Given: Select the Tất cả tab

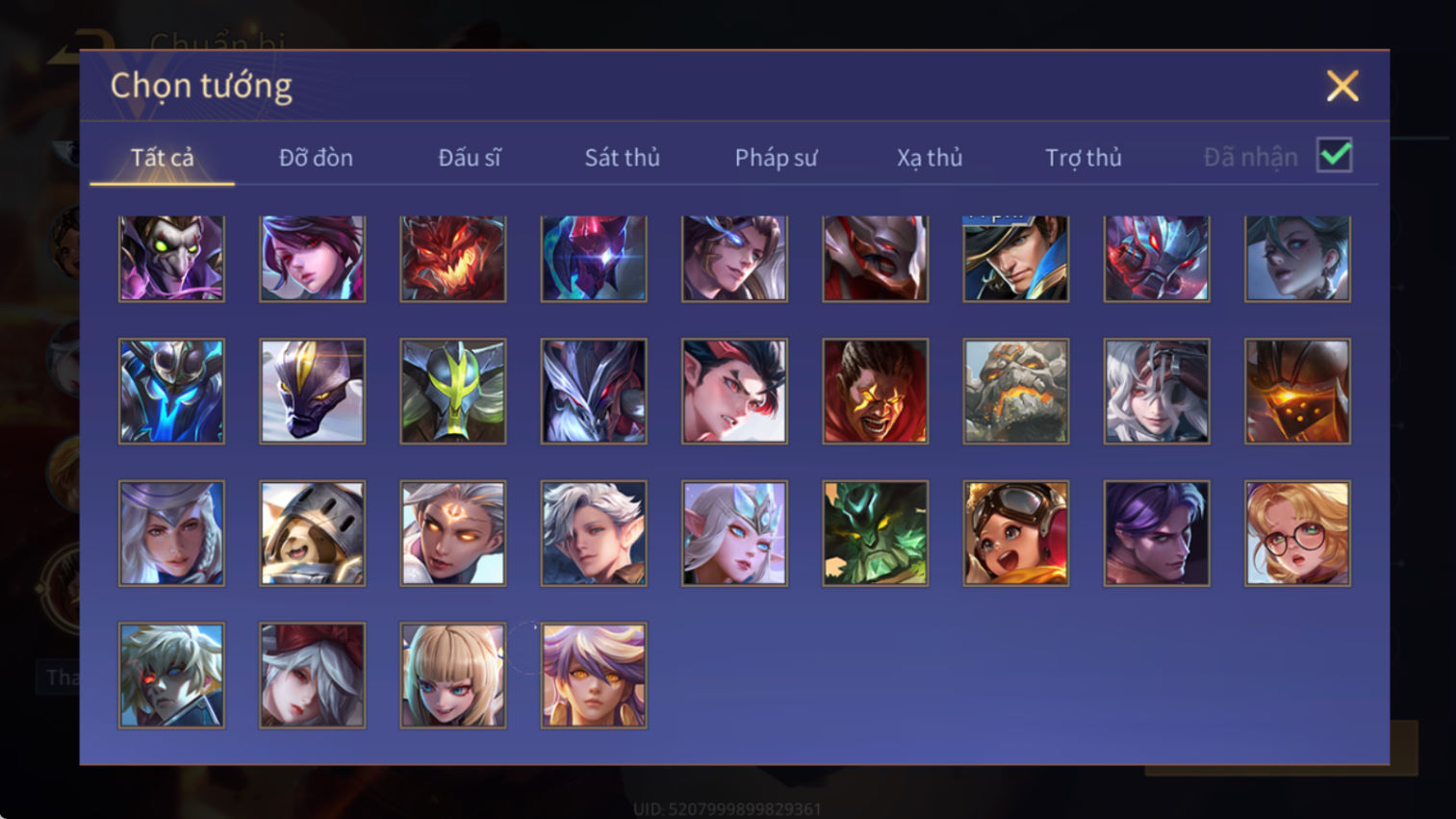Looking at the screenshot, I should pyautogui.click(x=163, y=158).
